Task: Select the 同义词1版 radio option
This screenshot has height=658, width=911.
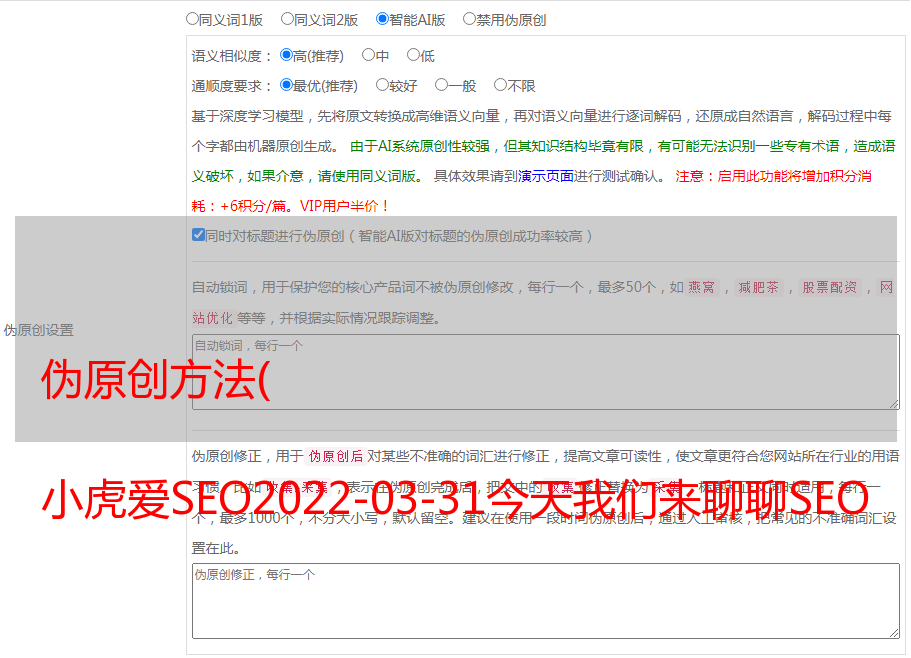Action: click(x=193, y=19)
